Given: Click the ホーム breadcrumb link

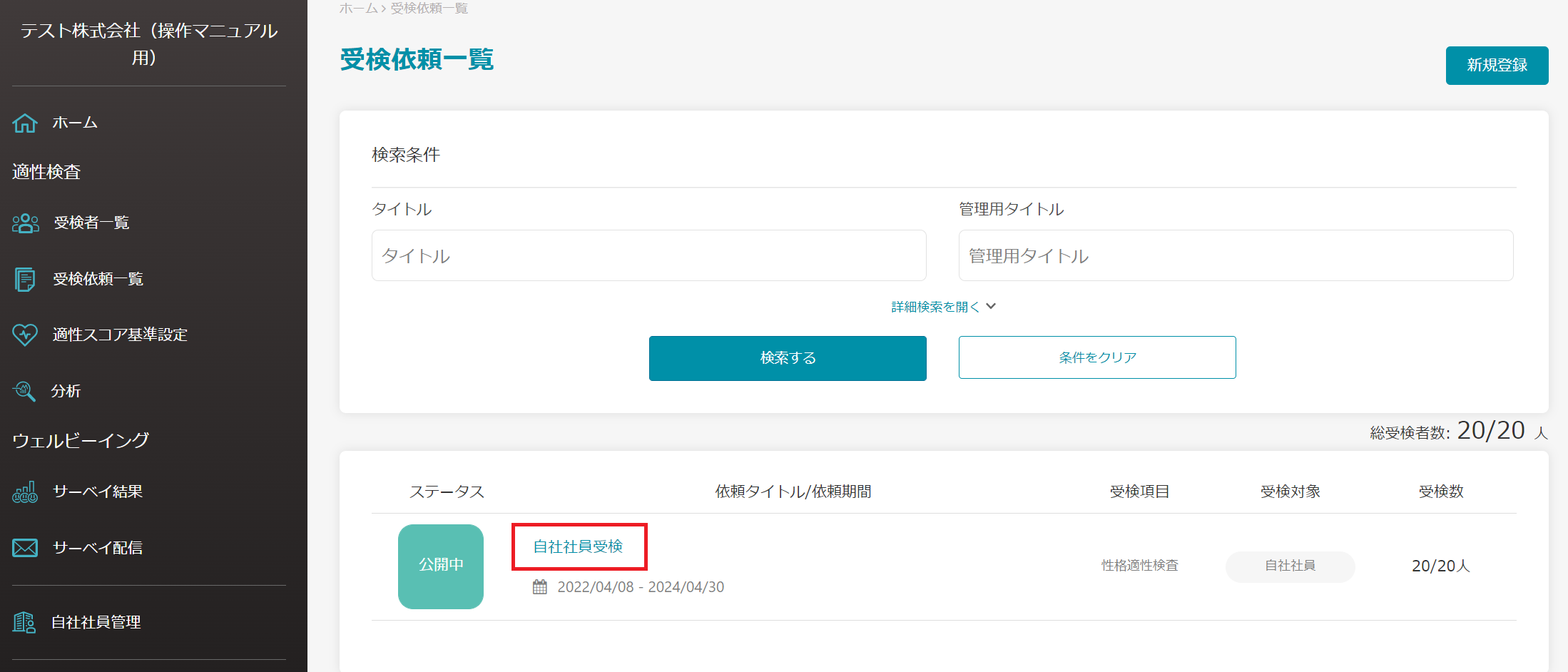Looking at the screenshot, I should tap(358, 9).
